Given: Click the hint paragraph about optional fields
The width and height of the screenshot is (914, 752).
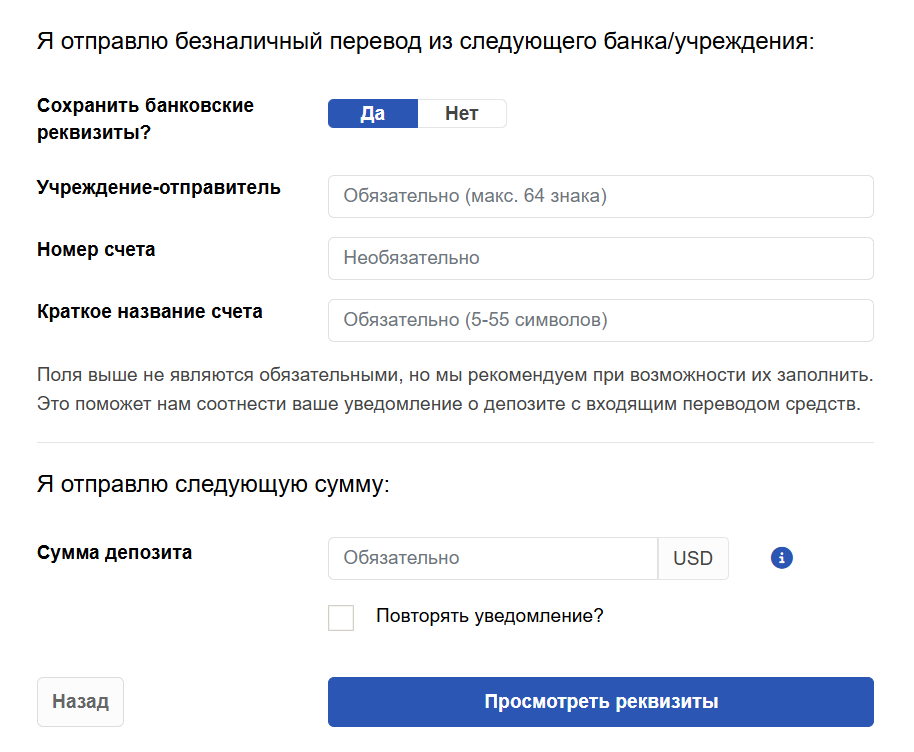Looking at the screenshot, I should (x=455, y=389).
